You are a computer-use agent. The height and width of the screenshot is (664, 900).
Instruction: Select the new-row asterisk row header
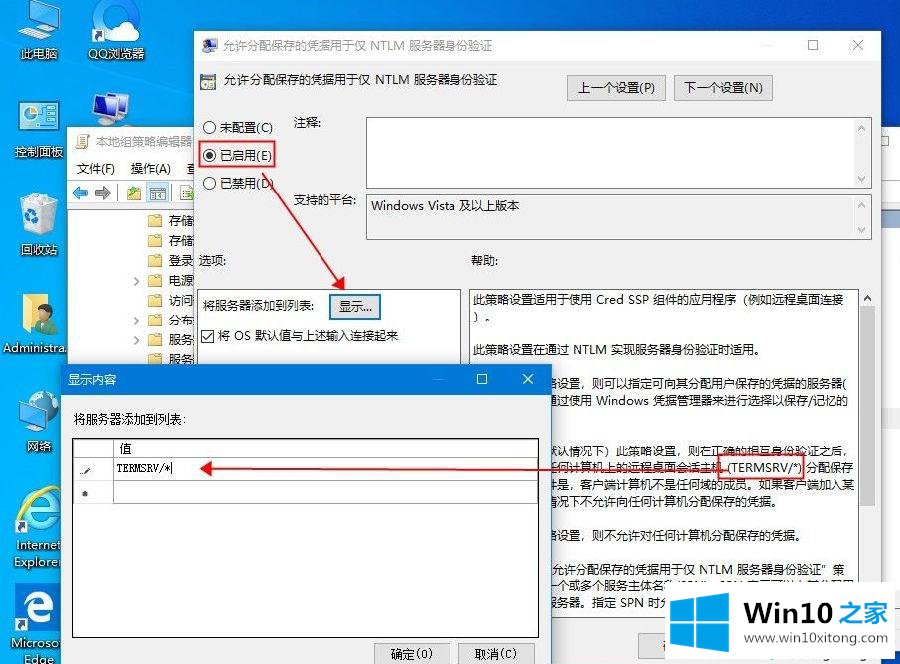[x=93, y=493]
